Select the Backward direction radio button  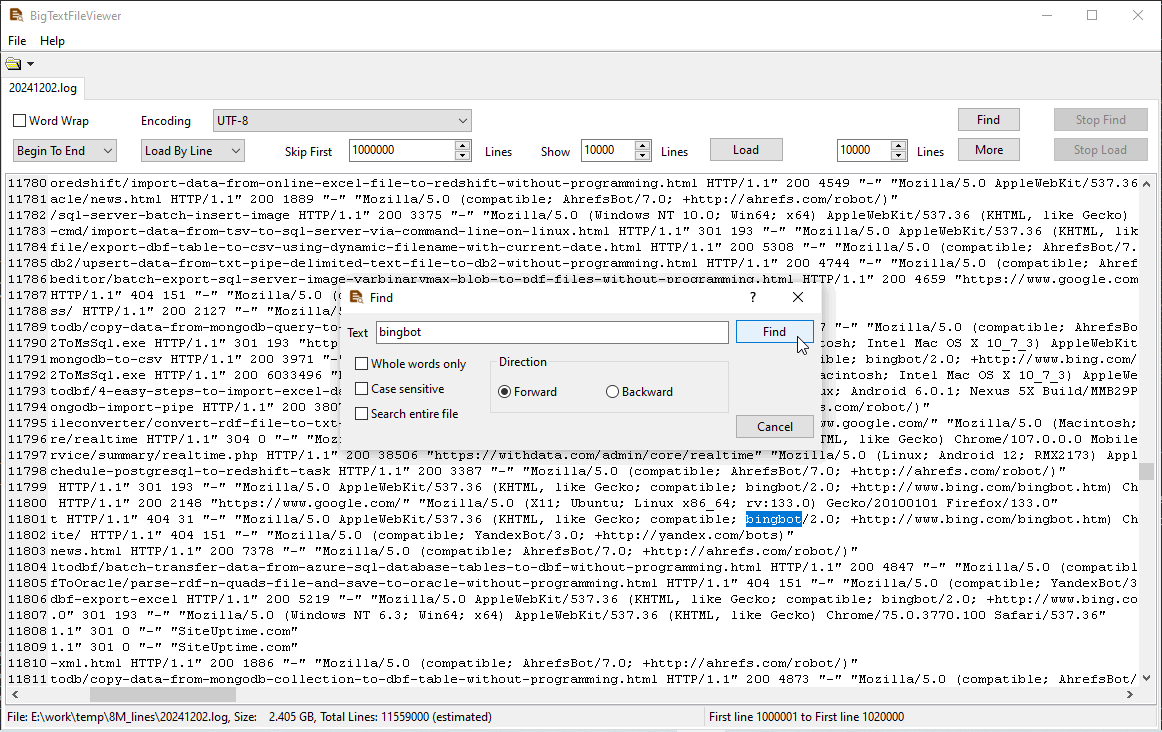613,392
